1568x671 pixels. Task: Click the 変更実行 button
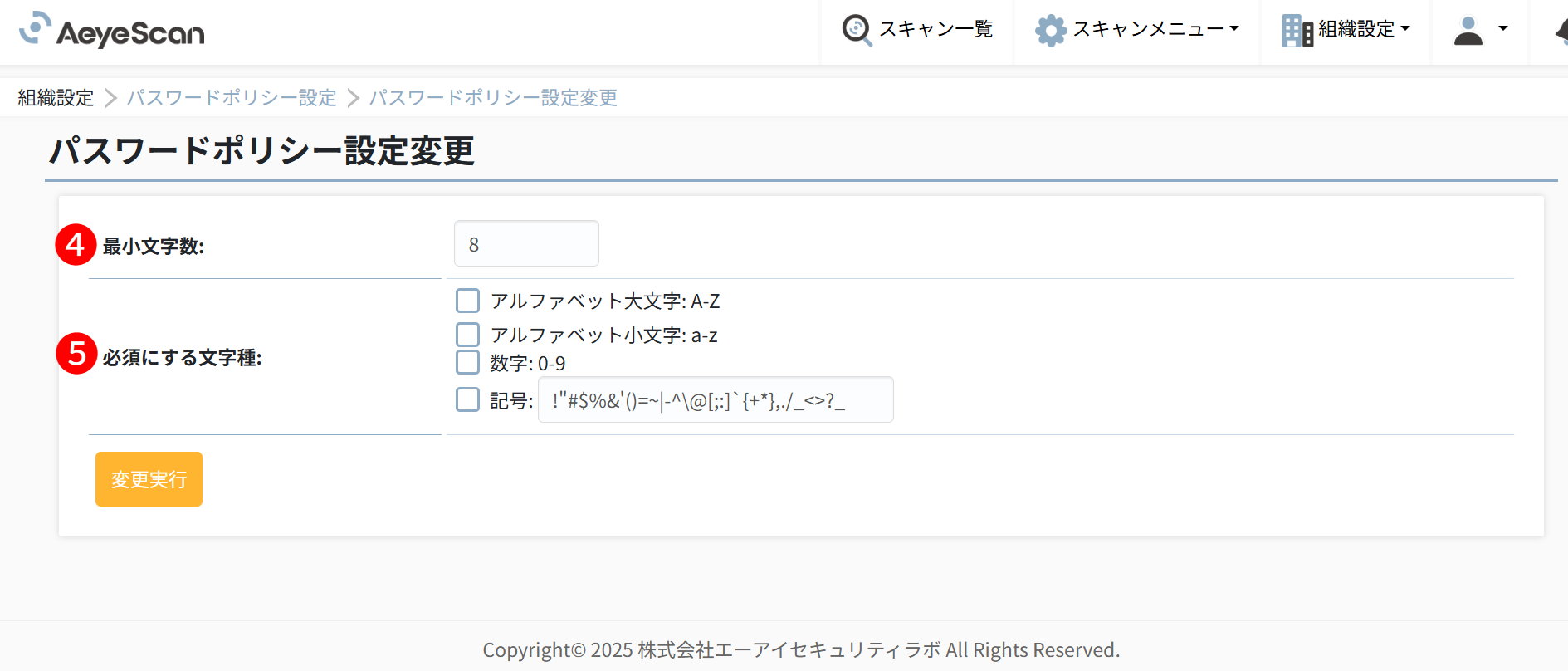[149, 479]
